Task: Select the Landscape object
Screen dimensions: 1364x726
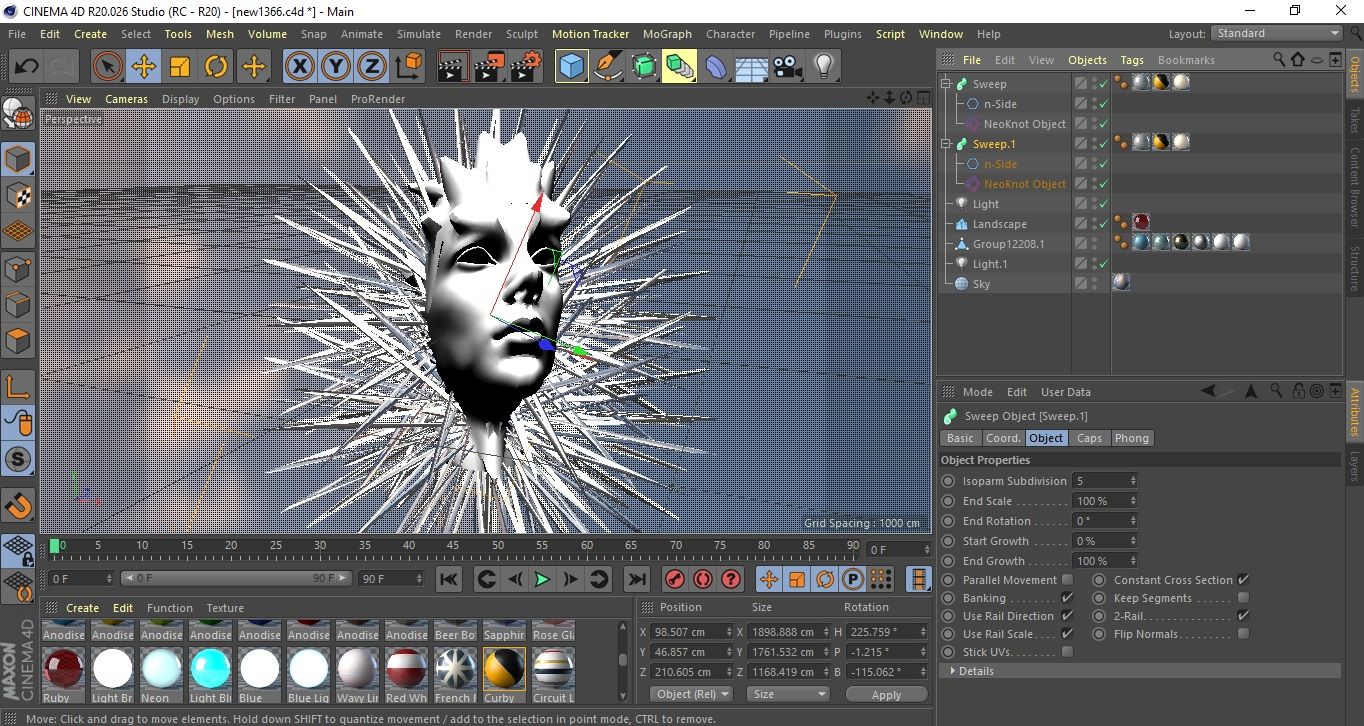Action: point(999,224)
